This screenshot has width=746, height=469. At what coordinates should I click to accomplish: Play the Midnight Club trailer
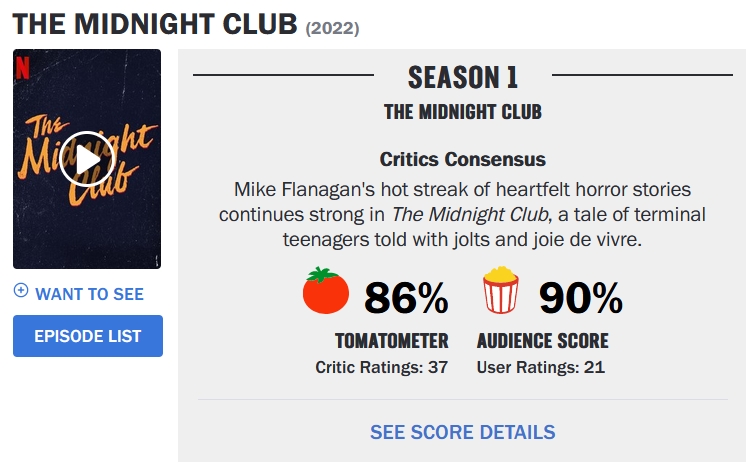pos(87,158)
